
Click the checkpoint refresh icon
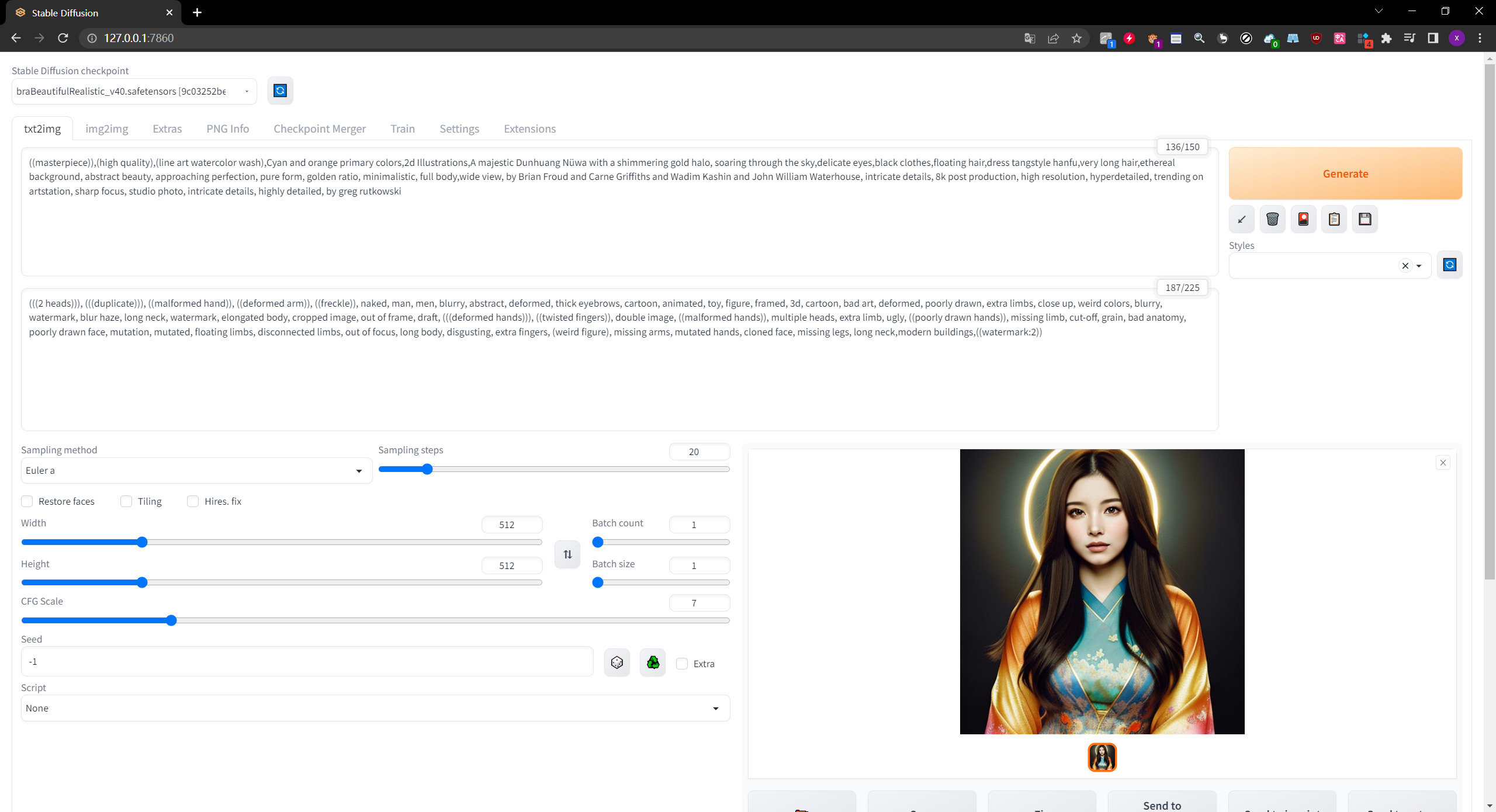(x=280, y=91)
